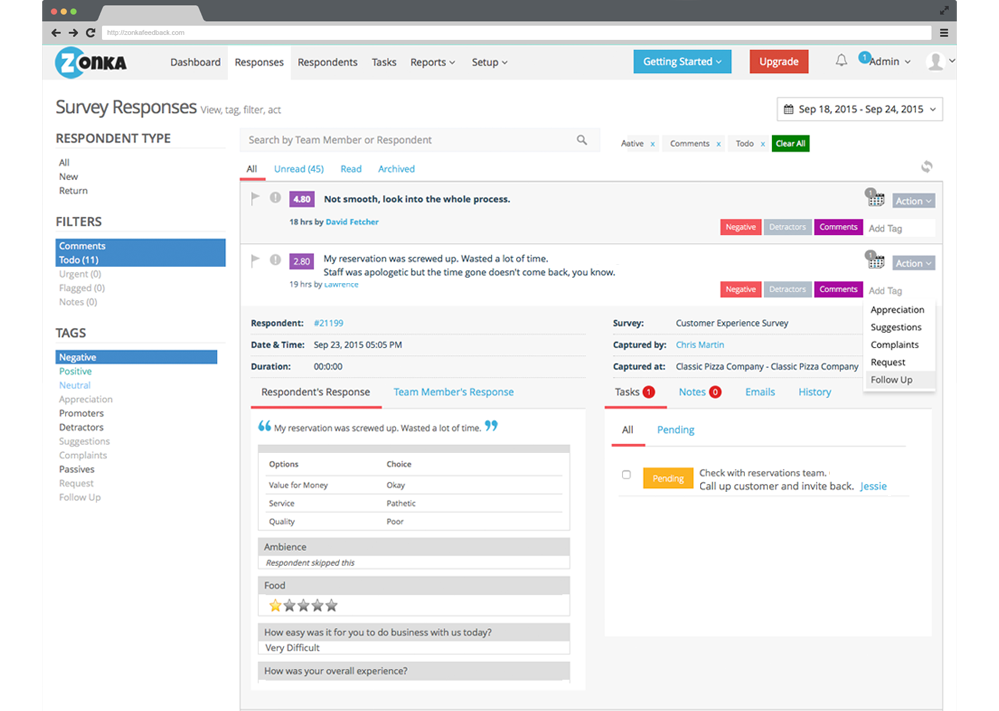The image size is (999, 711).
Task: Click the one-star Food rating
Action: [x=275, y=605]
